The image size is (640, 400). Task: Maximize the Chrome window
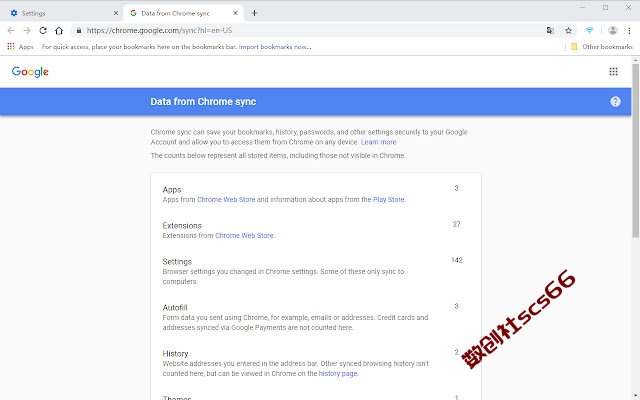click(x=605, y=8)
